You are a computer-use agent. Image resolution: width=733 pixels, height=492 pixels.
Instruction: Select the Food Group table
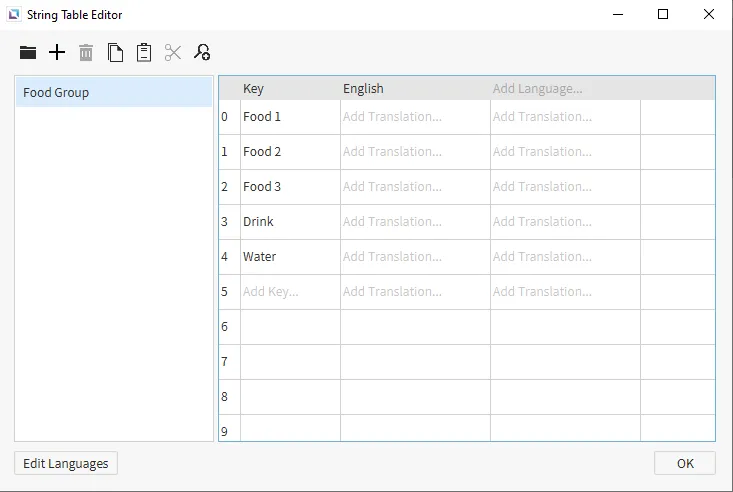[x=113, y=93]
